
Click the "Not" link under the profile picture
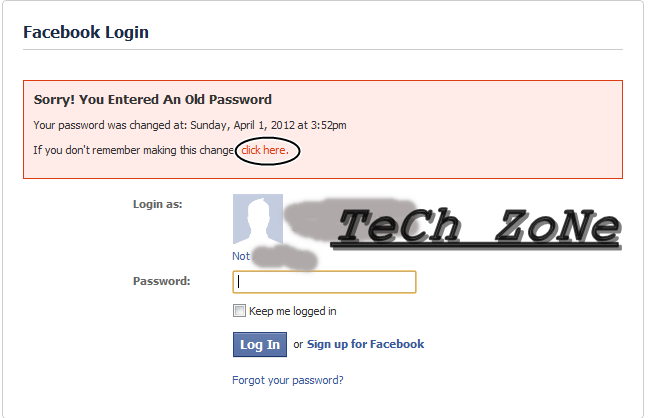pos(241,256)
